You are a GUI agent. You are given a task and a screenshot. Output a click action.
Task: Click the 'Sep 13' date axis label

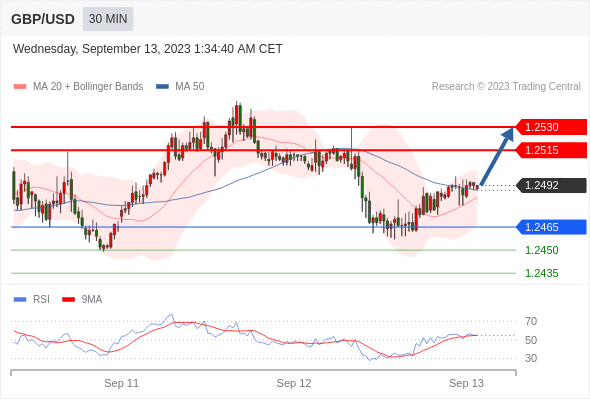(x=466, y=383)
